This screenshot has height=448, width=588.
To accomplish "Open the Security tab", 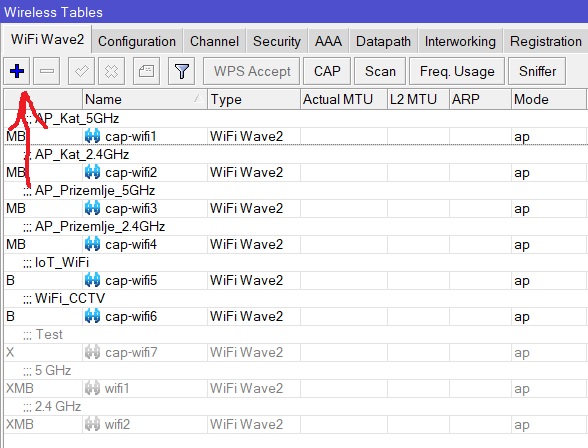I will pyautogui.click(x=277, y=41).
